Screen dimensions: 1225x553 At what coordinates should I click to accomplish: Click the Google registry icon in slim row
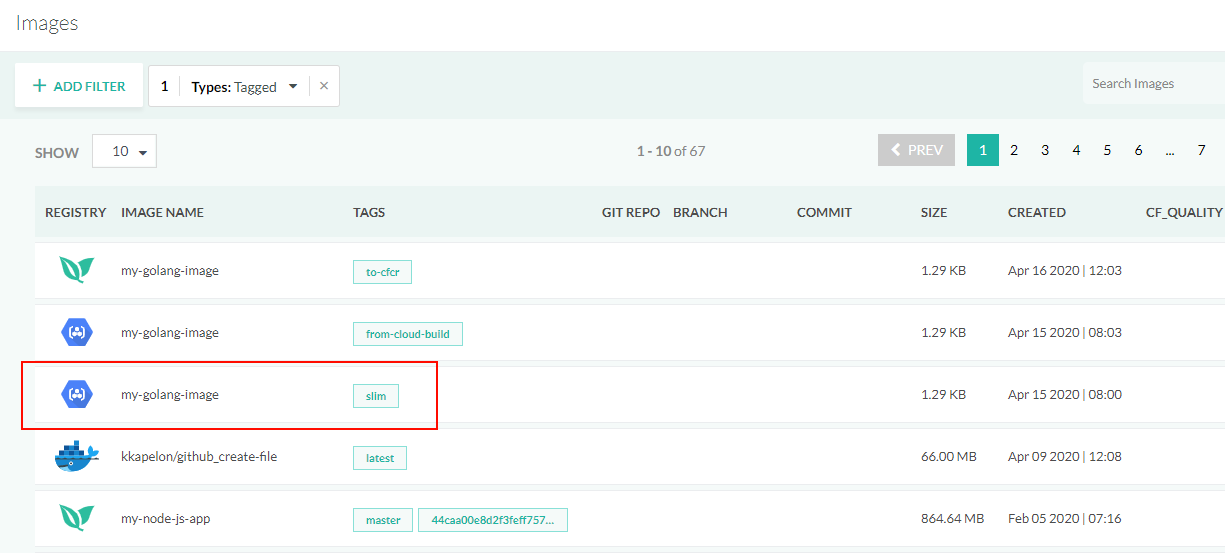76,395
